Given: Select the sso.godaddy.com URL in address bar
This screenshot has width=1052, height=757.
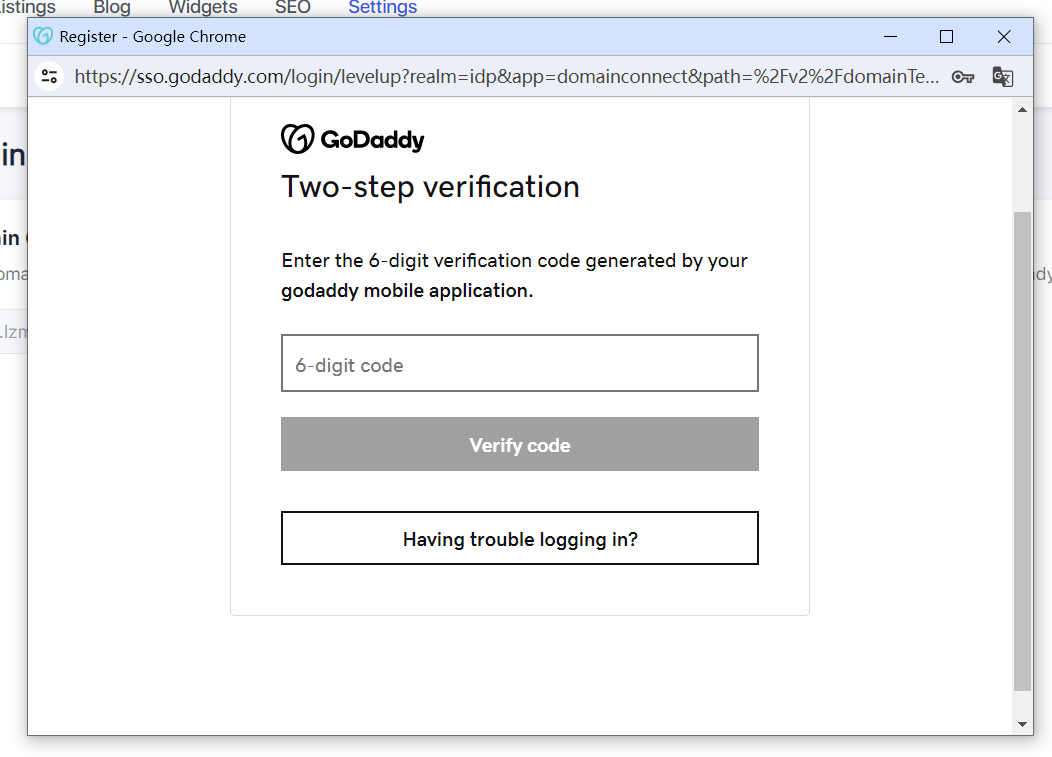Looking at the screenshot, I should [x=507, y=77].
